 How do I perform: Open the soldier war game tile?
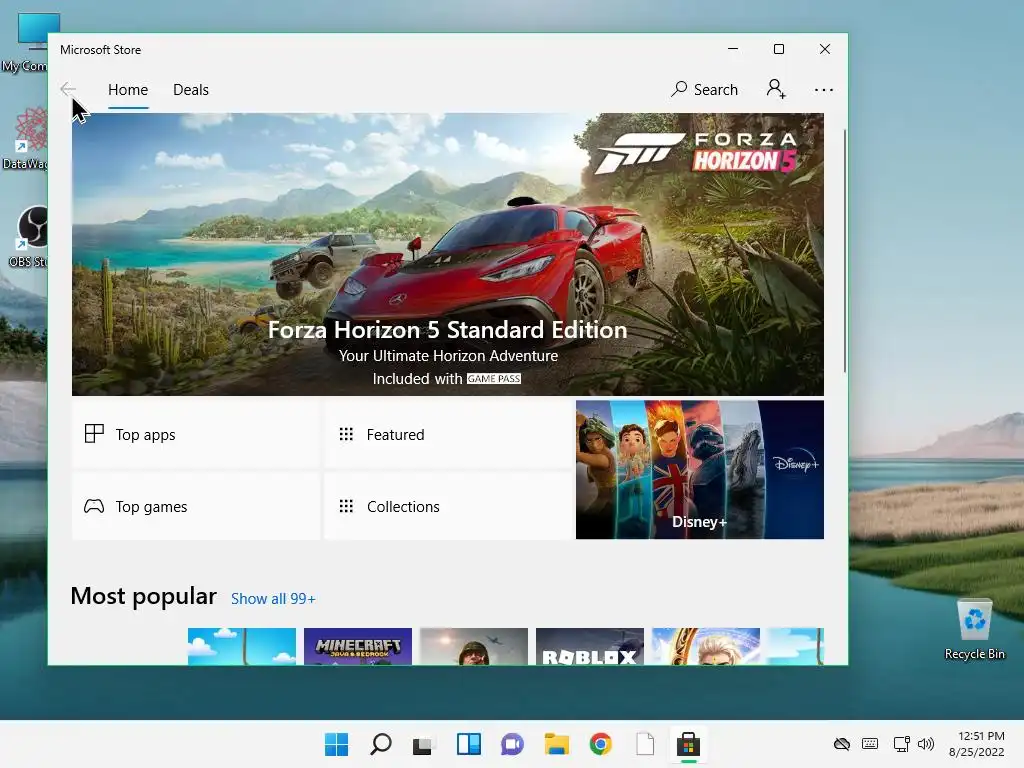pos(473,647)
